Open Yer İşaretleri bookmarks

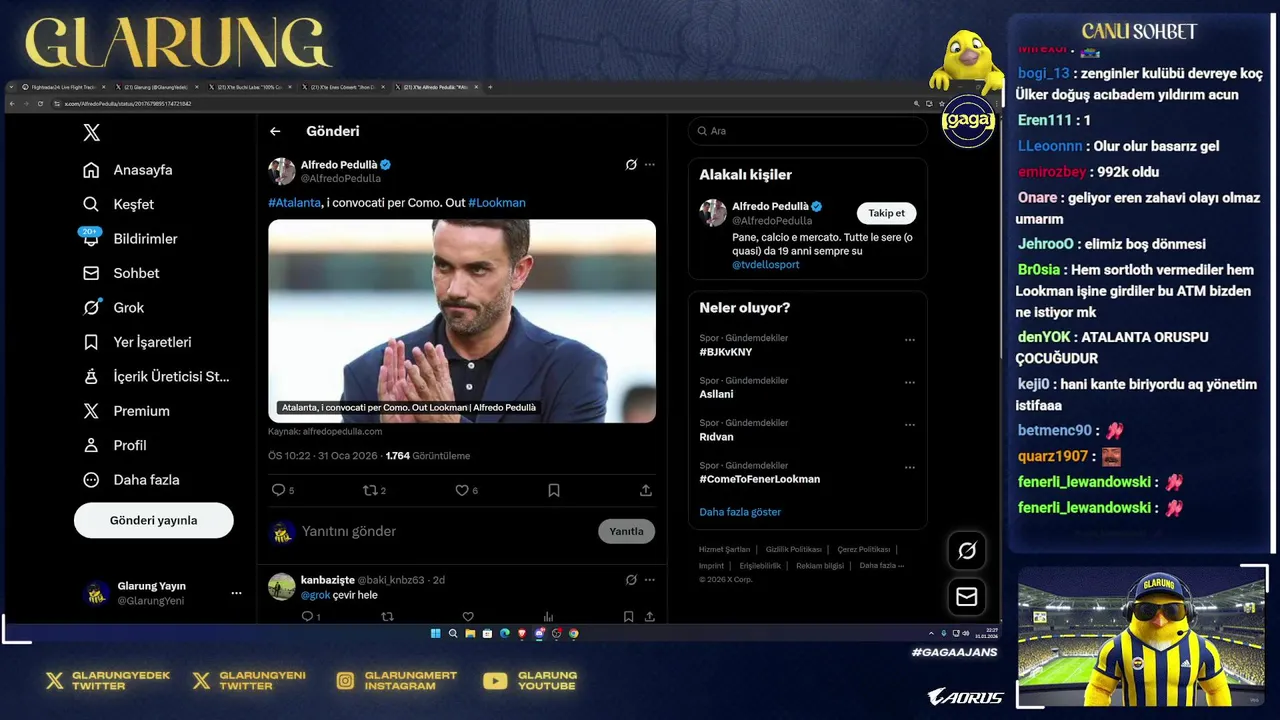pos(137,342)
